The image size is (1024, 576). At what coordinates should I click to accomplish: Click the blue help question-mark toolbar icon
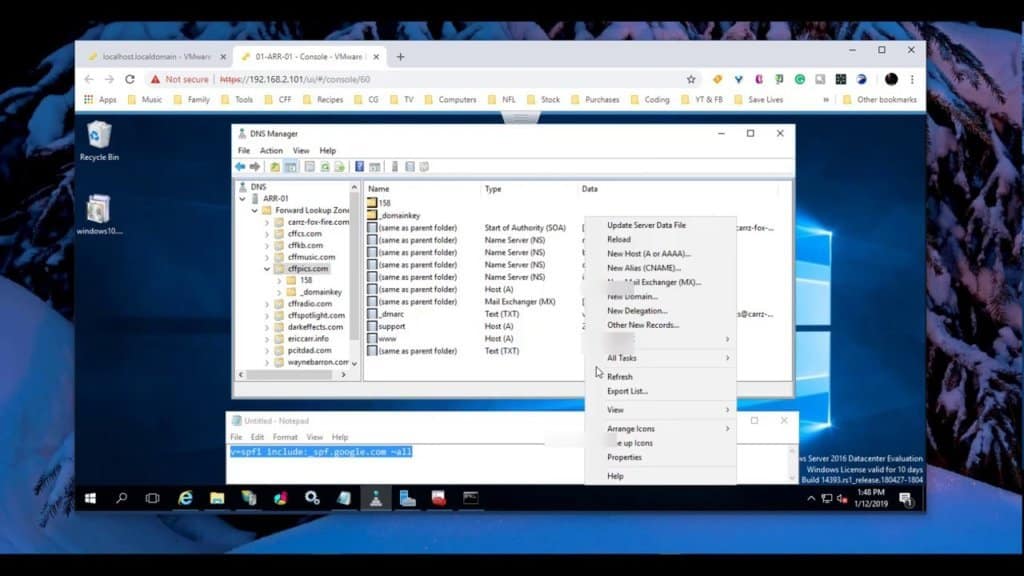tap(359, 167)
